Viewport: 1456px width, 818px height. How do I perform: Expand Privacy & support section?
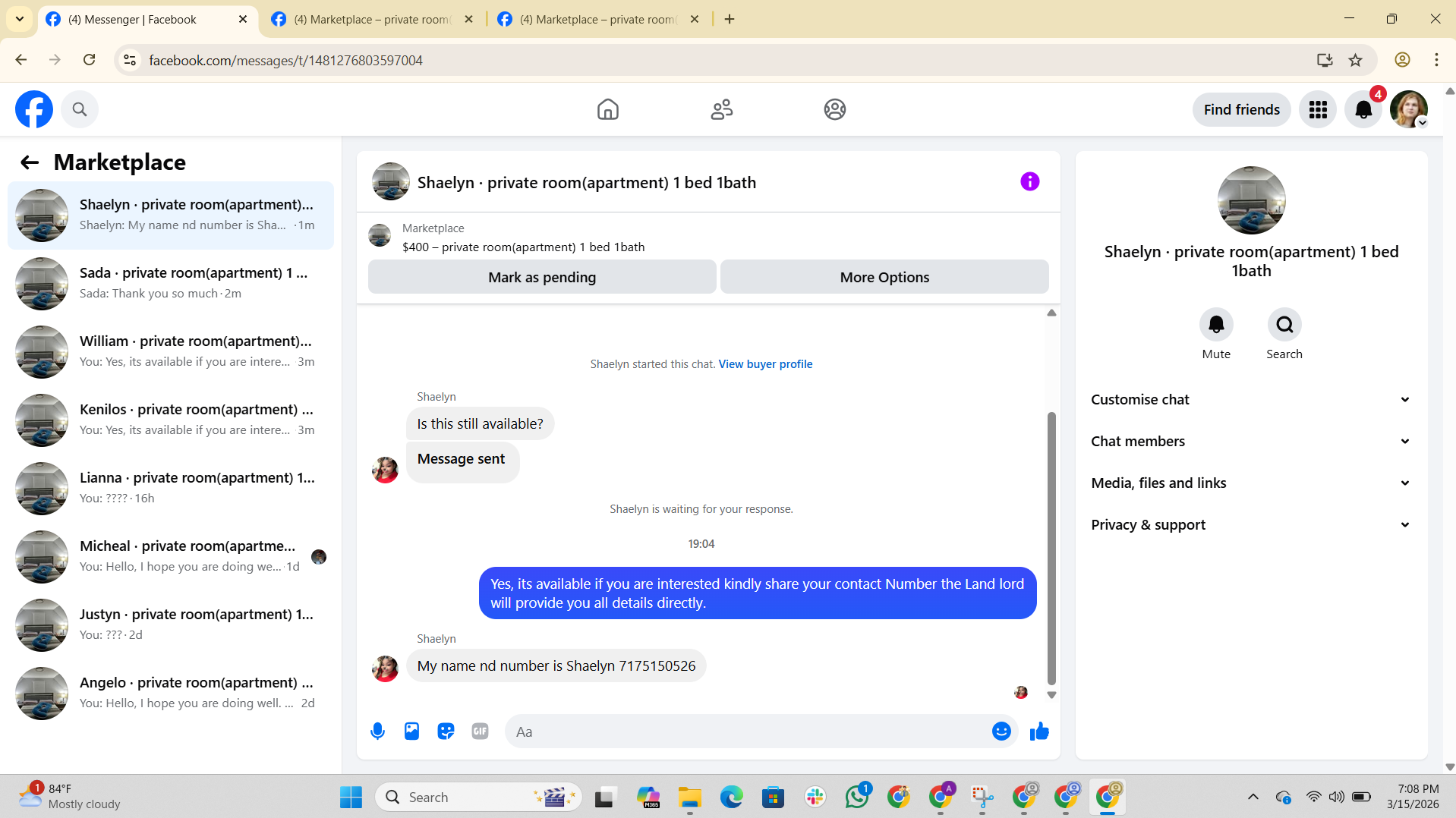[x=1250, y=525]
